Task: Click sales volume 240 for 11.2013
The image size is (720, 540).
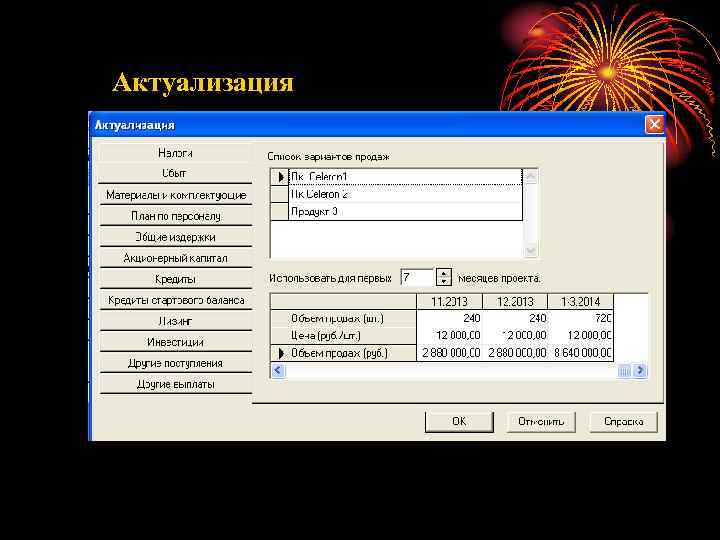Action: point(450,318)
